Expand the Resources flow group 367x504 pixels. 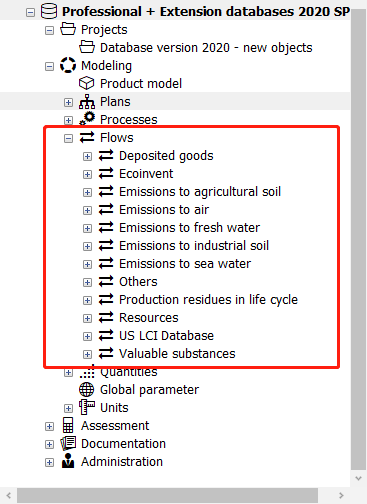pyautogui.click(x=87, y=318)
